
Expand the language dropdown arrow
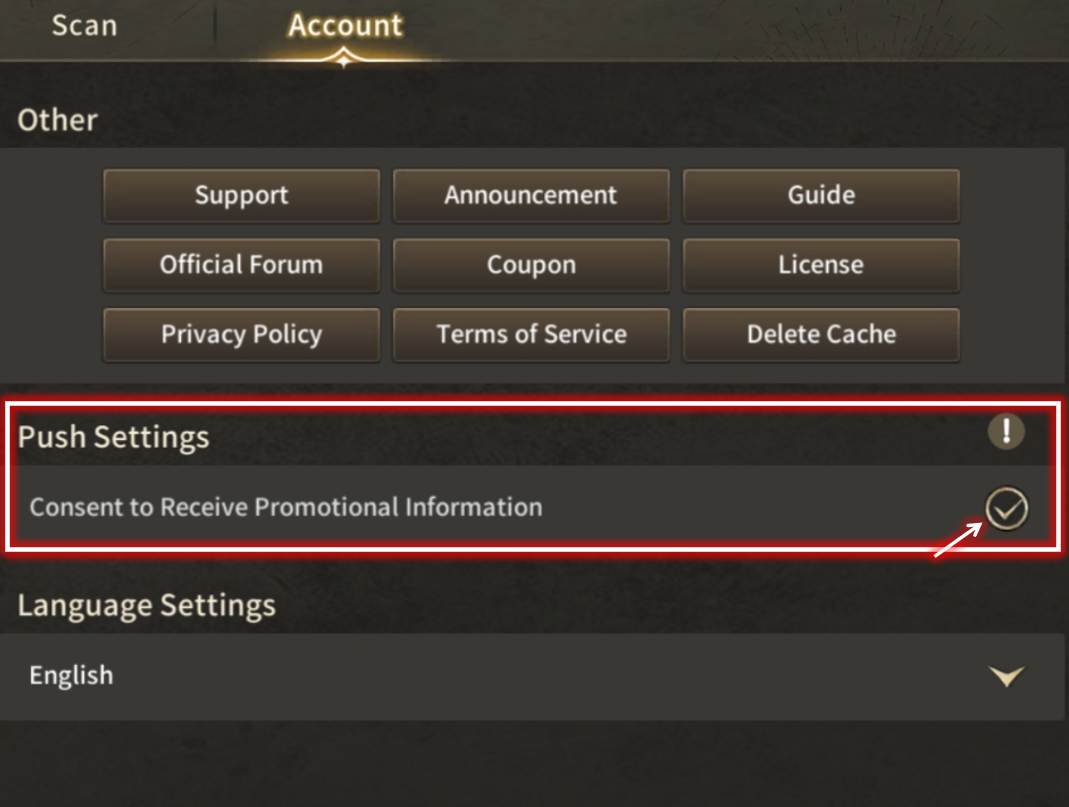[1006, 676]
